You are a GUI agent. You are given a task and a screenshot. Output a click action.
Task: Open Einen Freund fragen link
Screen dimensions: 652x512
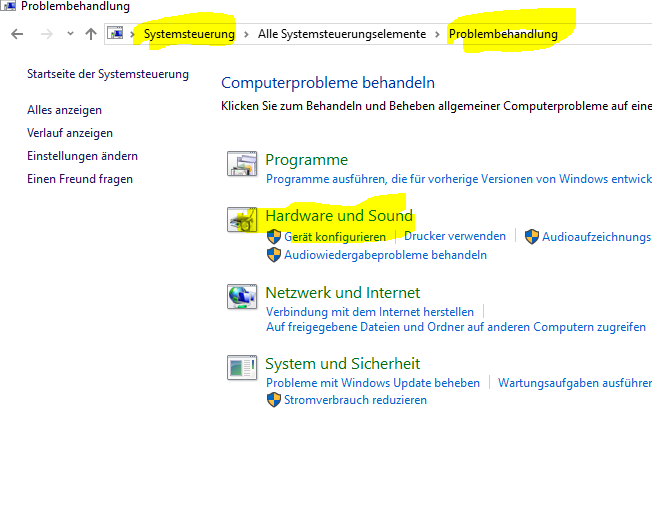click(x=80, y=179)
